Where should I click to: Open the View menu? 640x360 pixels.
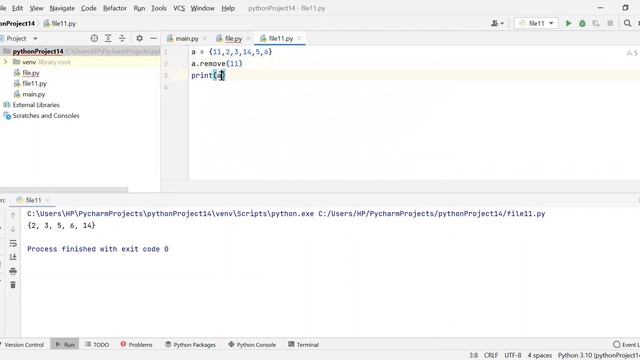tap(36, 8)
